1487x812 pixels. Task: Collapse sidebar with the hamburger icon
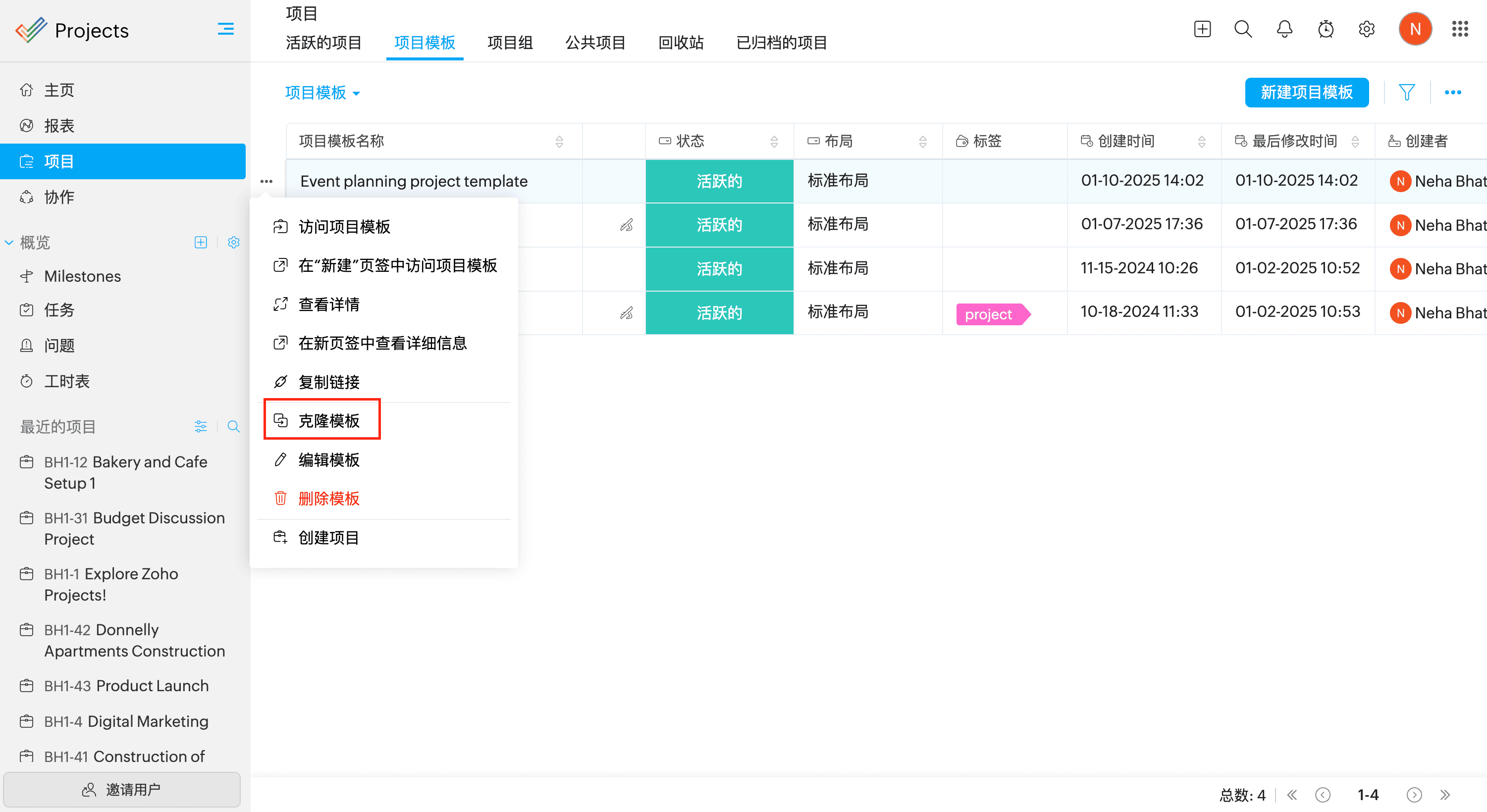pyautogui.click(x=226, y=29)
